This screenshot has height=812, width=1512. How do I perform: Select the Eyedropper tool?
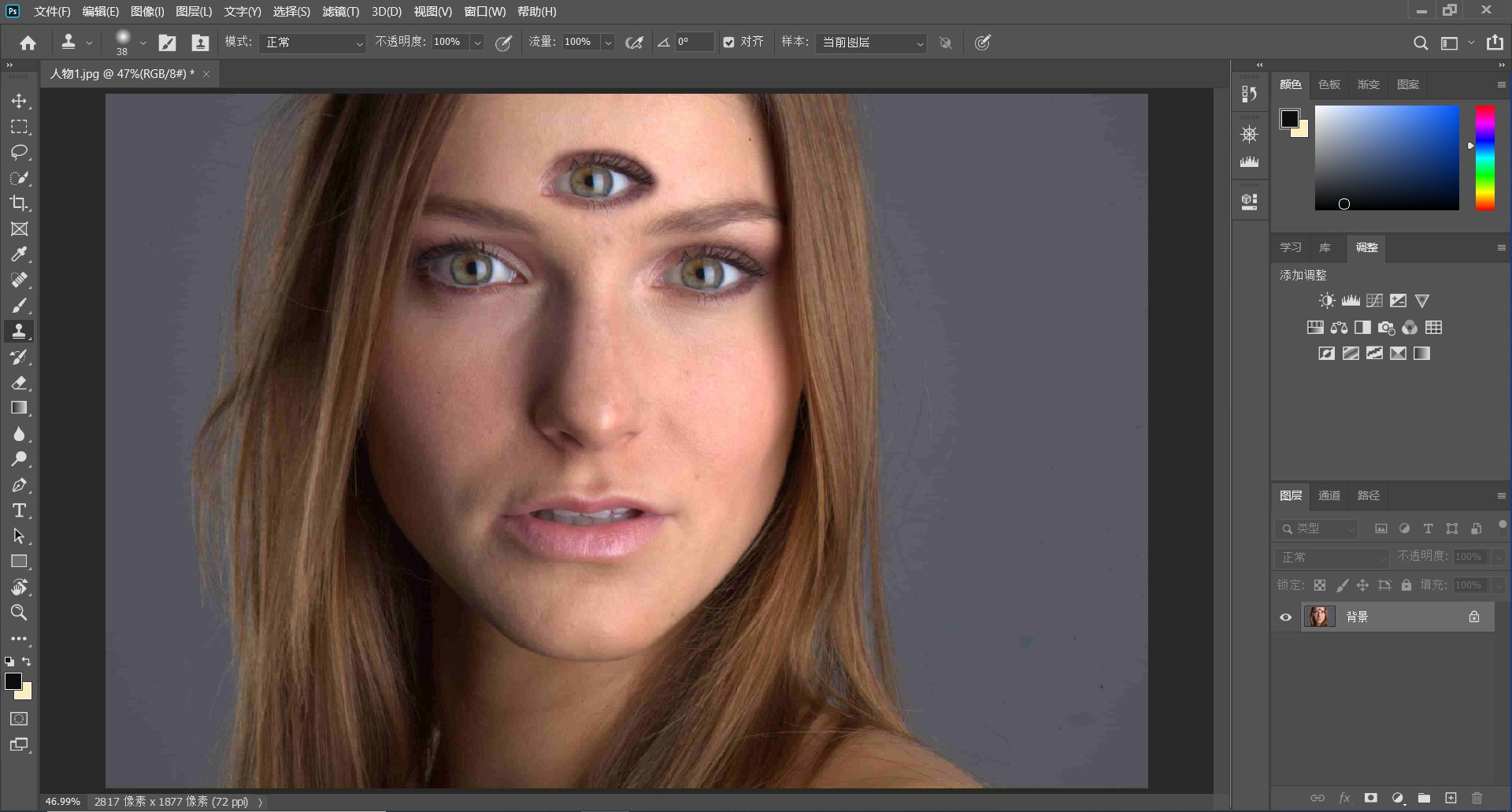(19, 254)
